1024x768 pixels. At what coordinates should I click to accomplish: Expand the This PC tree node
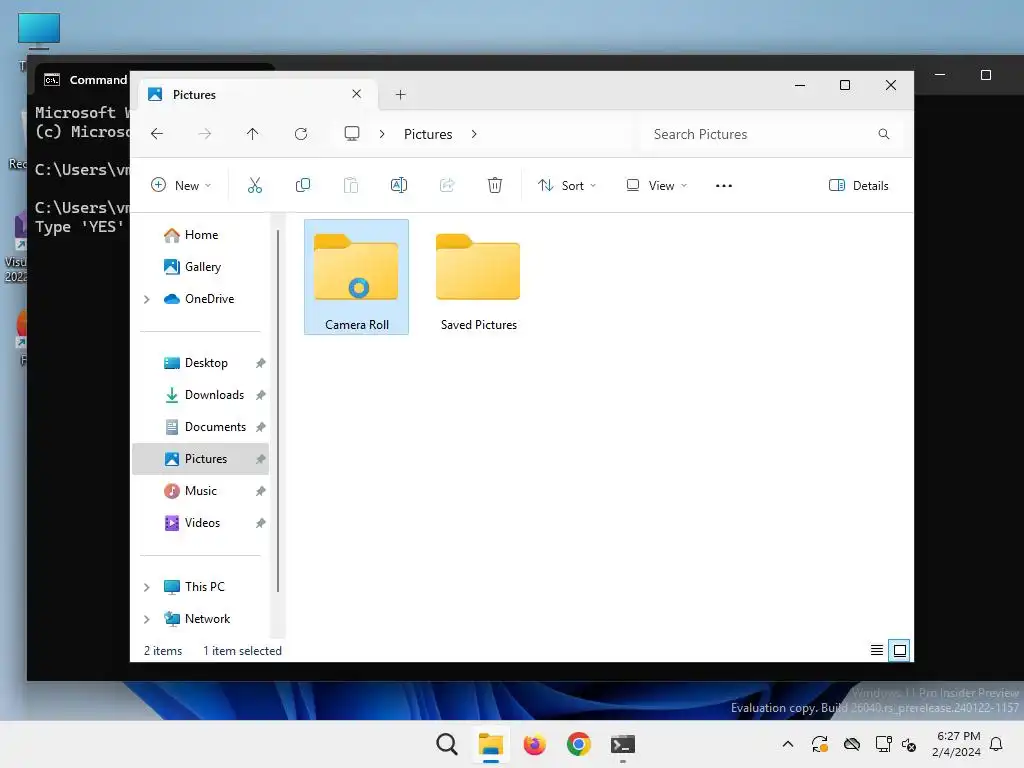click(x=147, y=587)
